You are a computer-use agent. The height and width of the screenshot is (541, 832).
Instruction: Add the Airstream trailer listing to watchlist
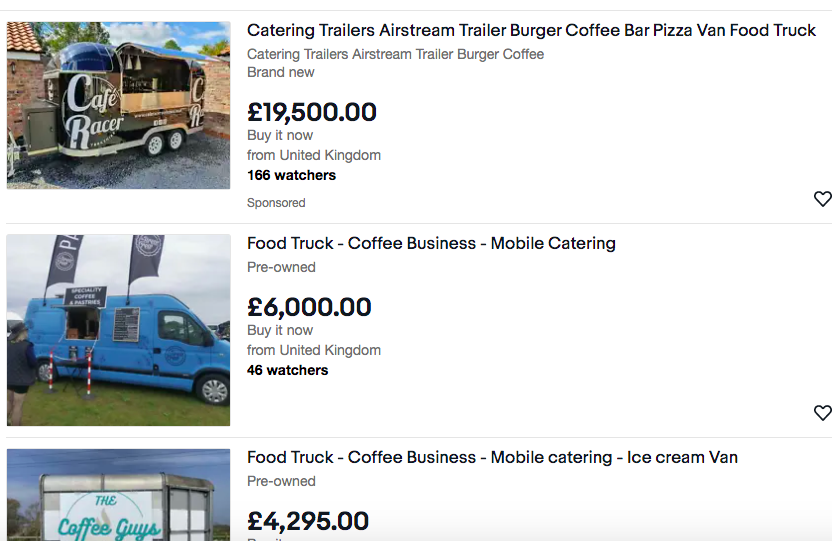[822, 199]
